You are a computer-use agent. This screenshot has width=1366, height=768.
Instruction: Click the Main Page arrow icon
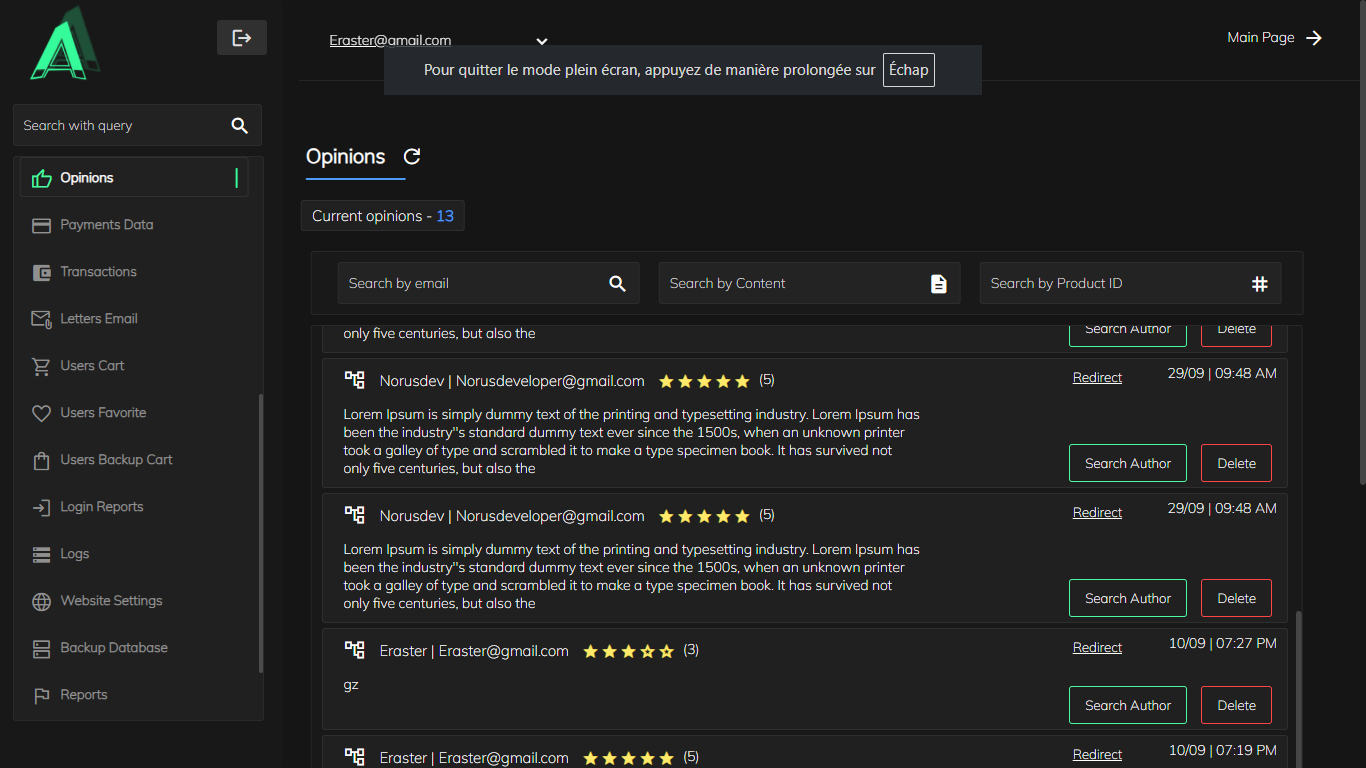(x=1314, y=38)
